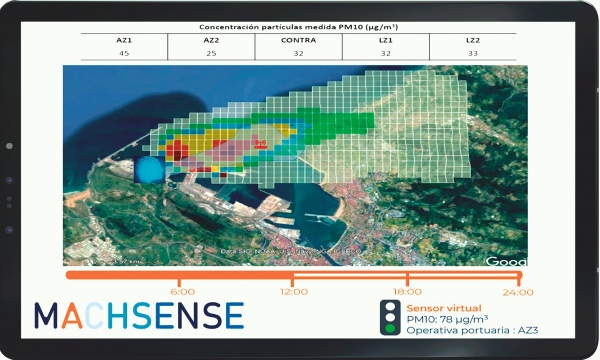Click Operativa portuaria : AZ3 text
This screenshot has width=600, height=360.
(472, 330)
